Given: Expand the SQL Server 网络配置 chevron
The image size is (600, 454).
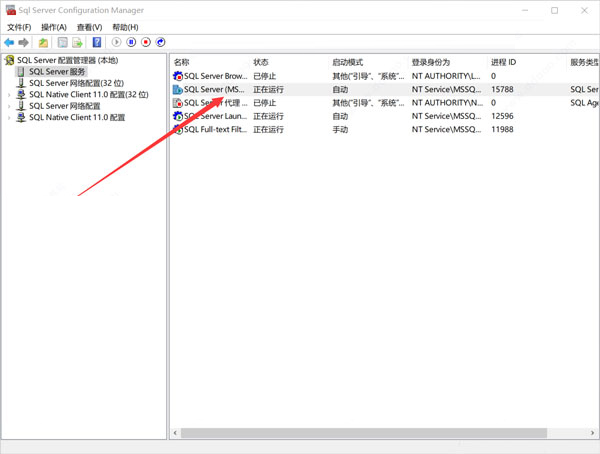Looking at the screenshot, I should click(9, 106).
